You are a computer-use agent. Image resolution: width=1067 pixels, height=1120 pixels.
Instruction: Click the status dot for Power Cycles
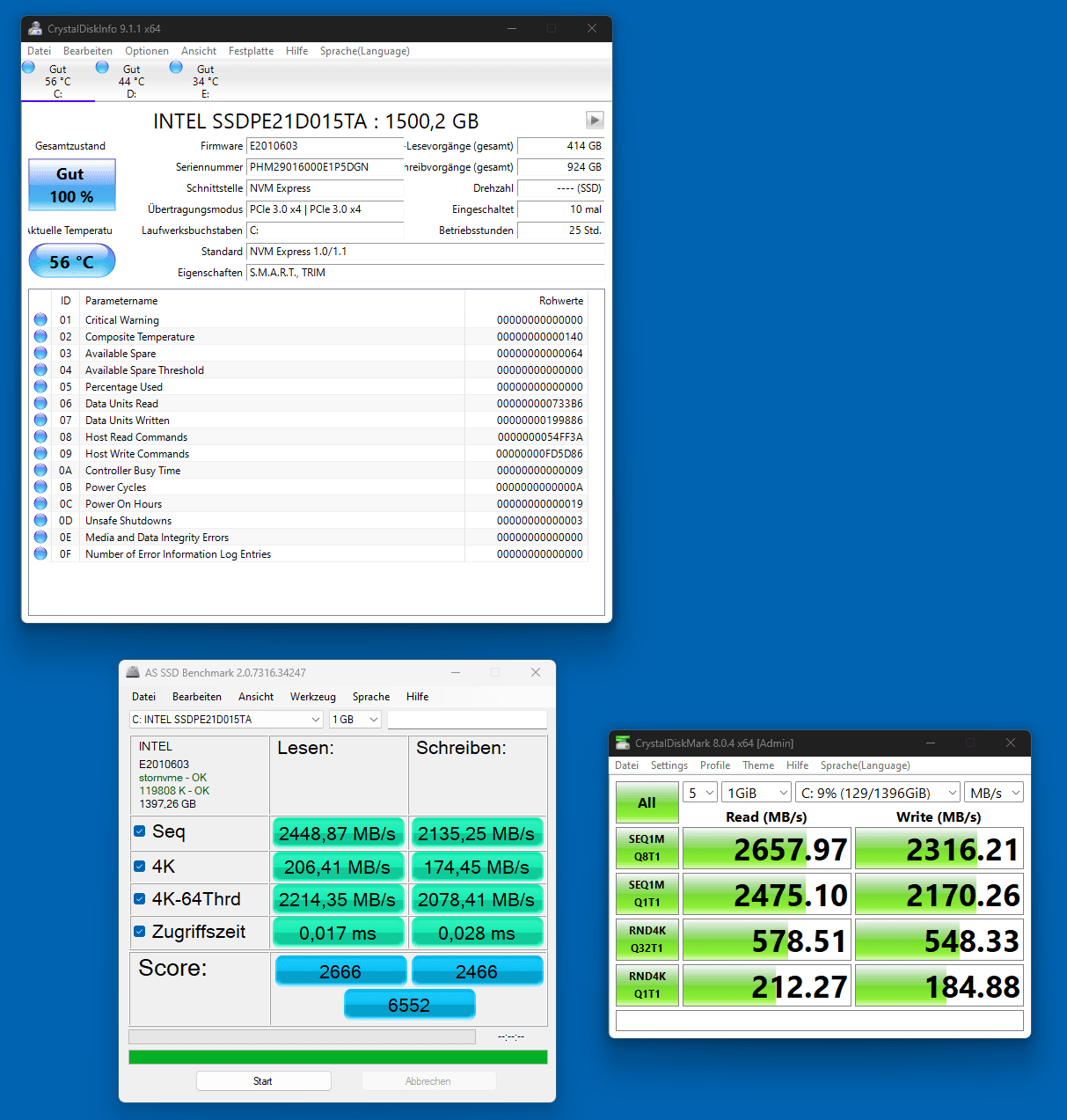[x=40, y=487]
